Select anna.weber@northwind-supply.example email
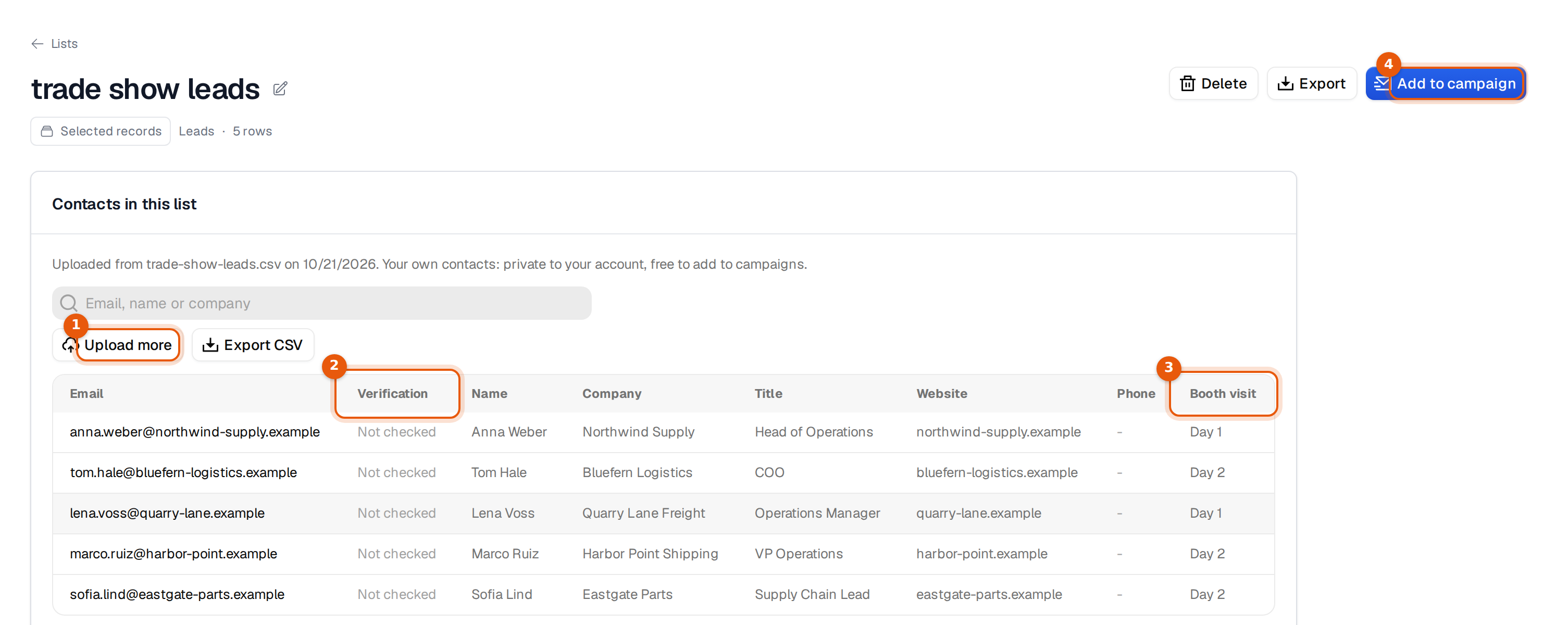The image size is (1568, 625). tap(195, 432)
